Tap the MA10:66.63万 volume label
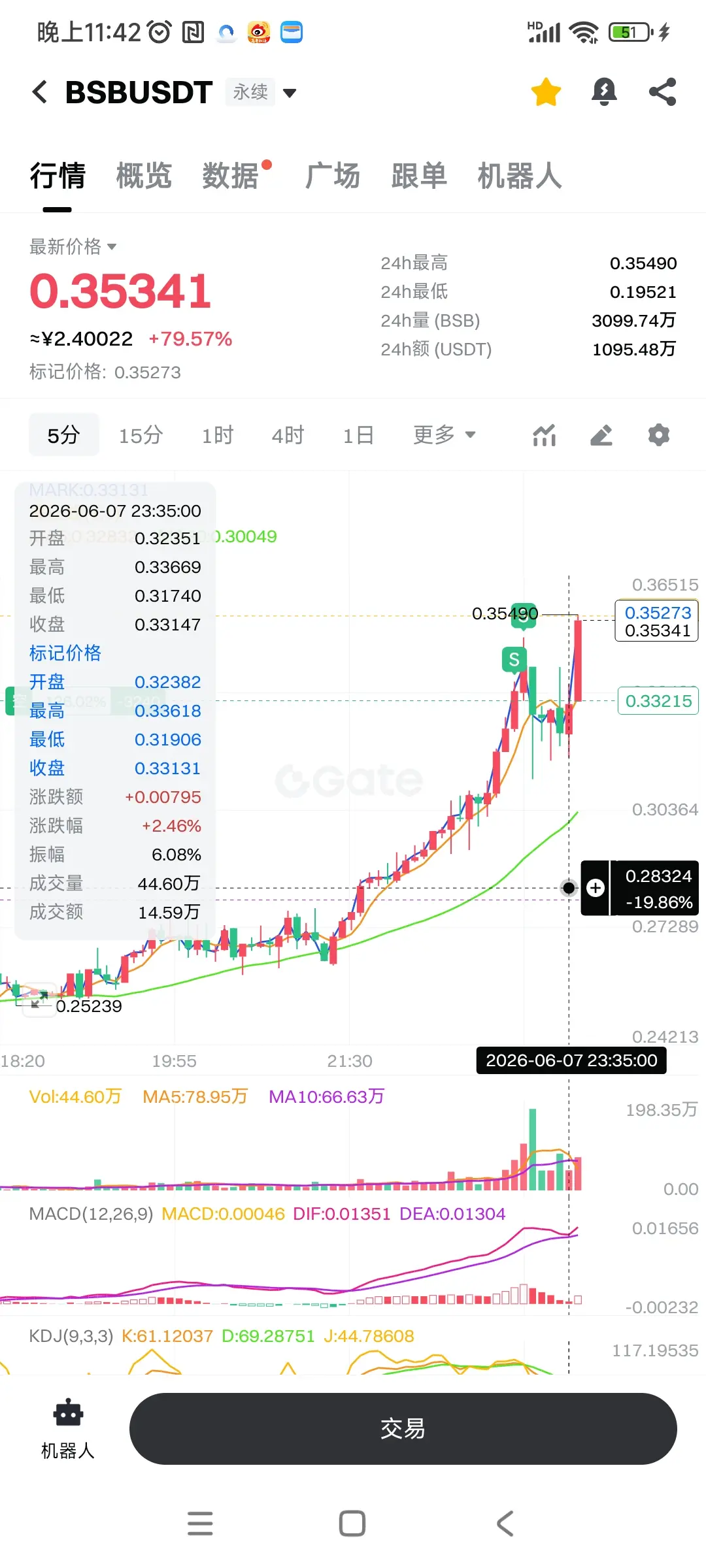The image size is (706, 1568). pos(327,1096)
